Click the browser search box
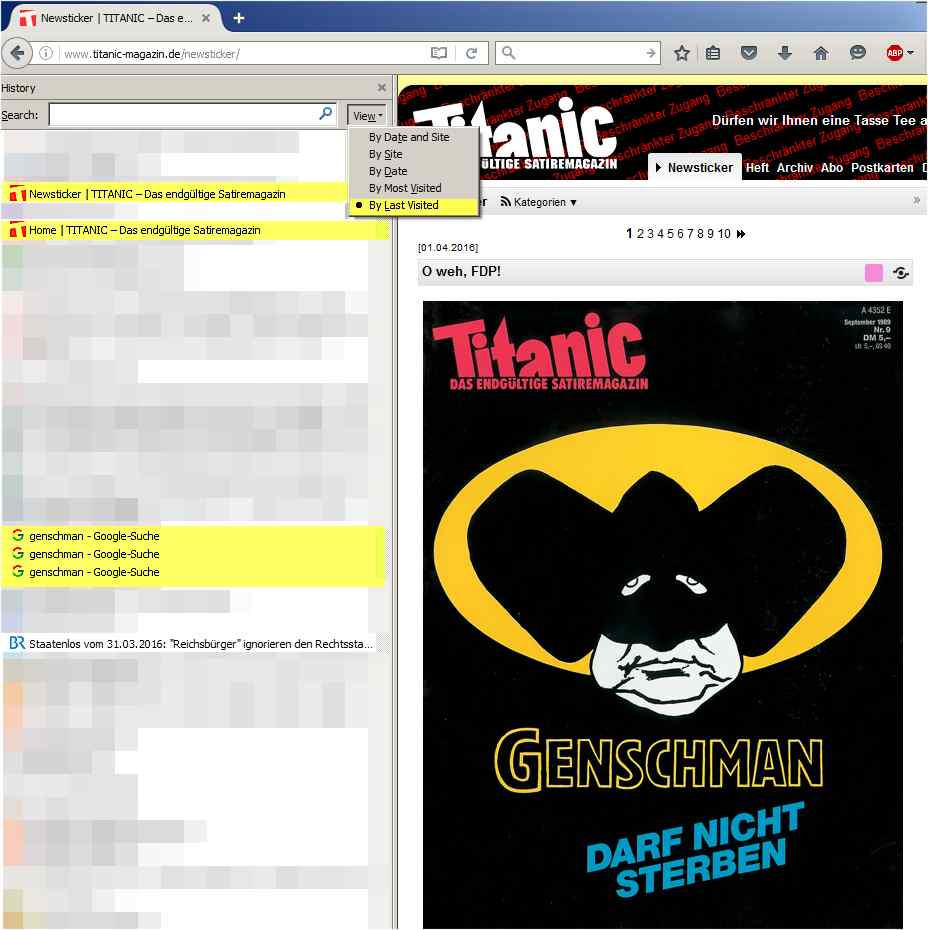The width and height of the screenshot is (928, 930). (x=578, y=53)
